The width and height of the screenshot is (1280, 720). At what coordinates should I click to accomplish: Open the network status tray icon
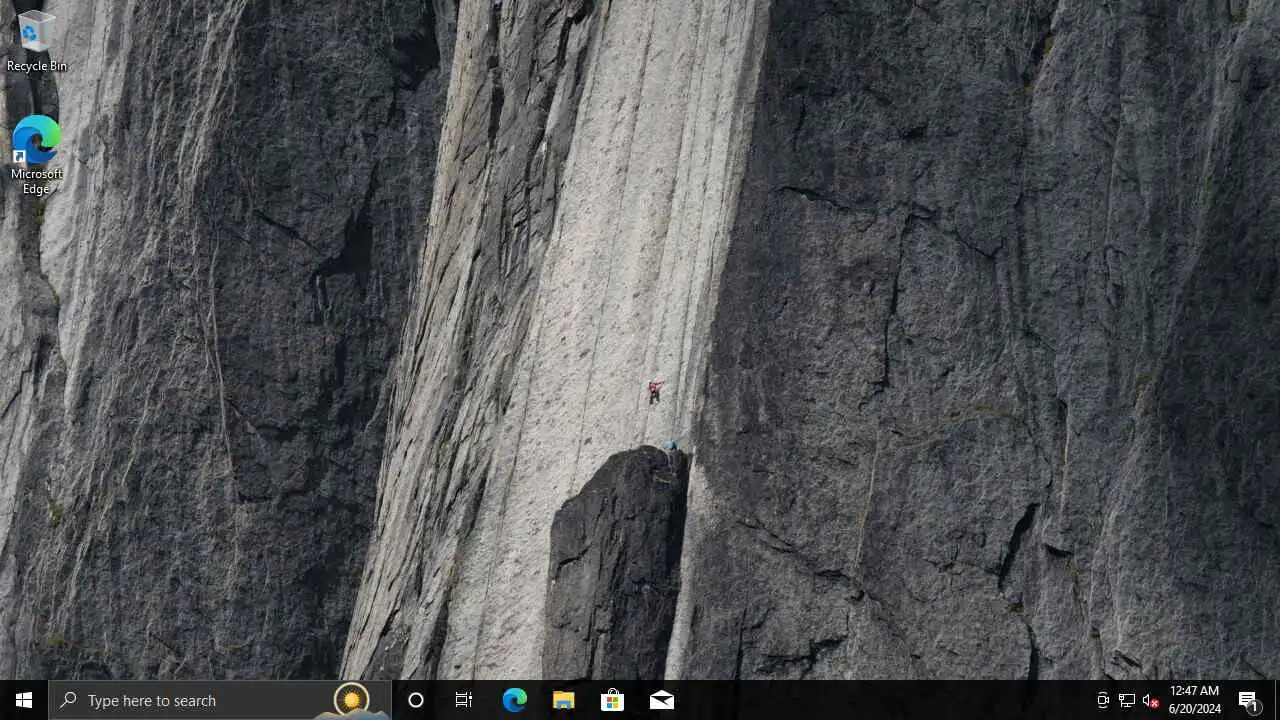[1126, 701]
